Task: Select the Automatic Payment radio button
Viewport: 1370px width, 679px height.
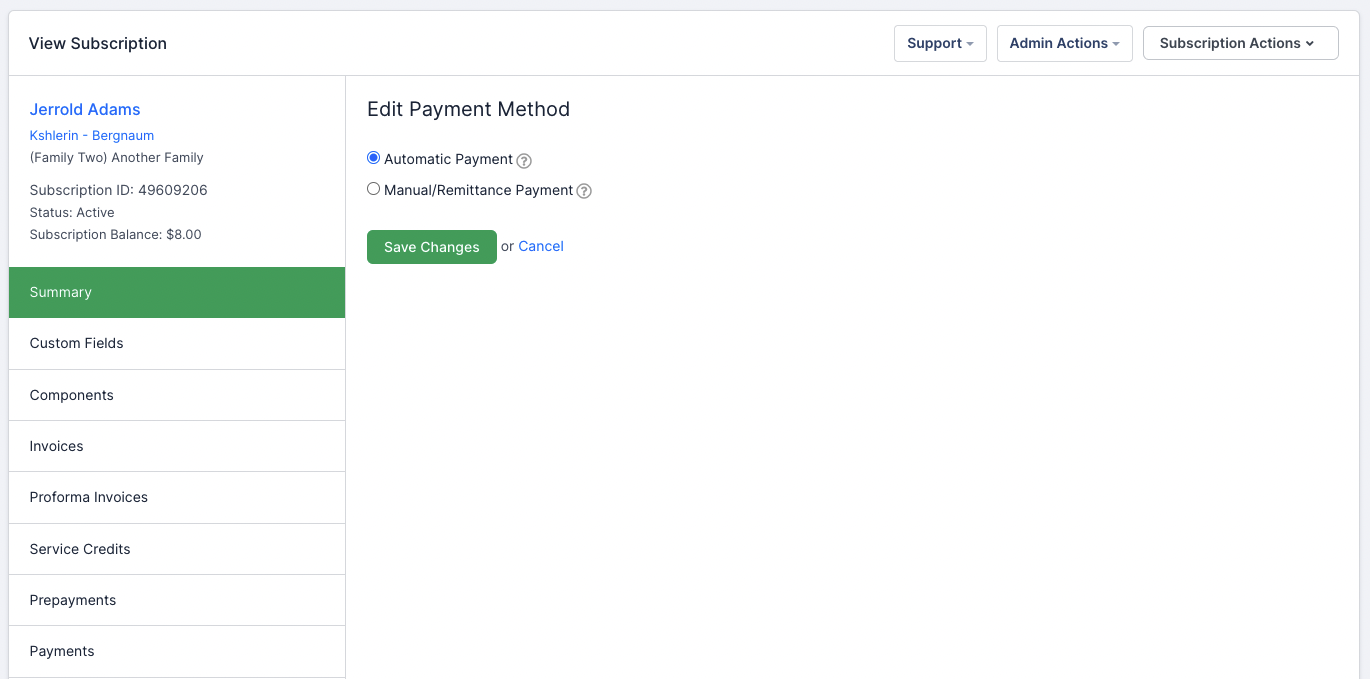Action: click(x=374, y=158)
